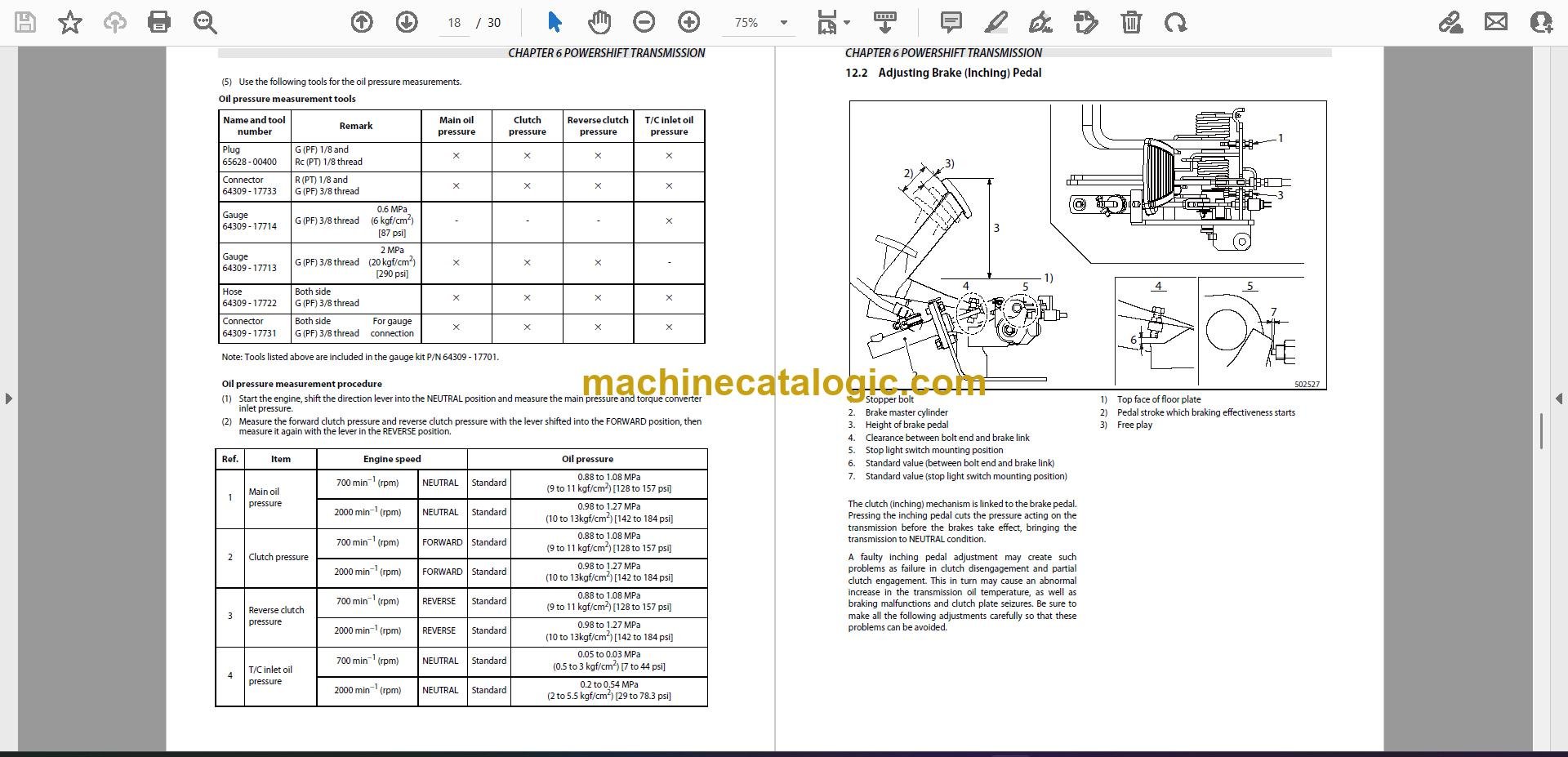Screen dimensions: 1568x757
Task: Click the add person share icon
Action: pyautogui.click(x=1540, y=22)
